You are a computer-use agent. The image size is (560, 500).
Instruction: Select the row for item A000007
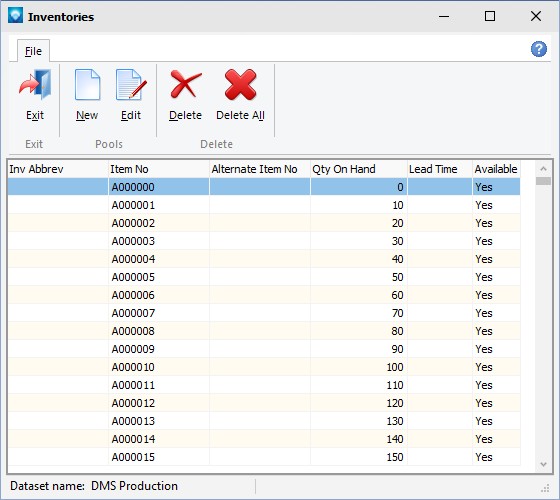point(264,313)
